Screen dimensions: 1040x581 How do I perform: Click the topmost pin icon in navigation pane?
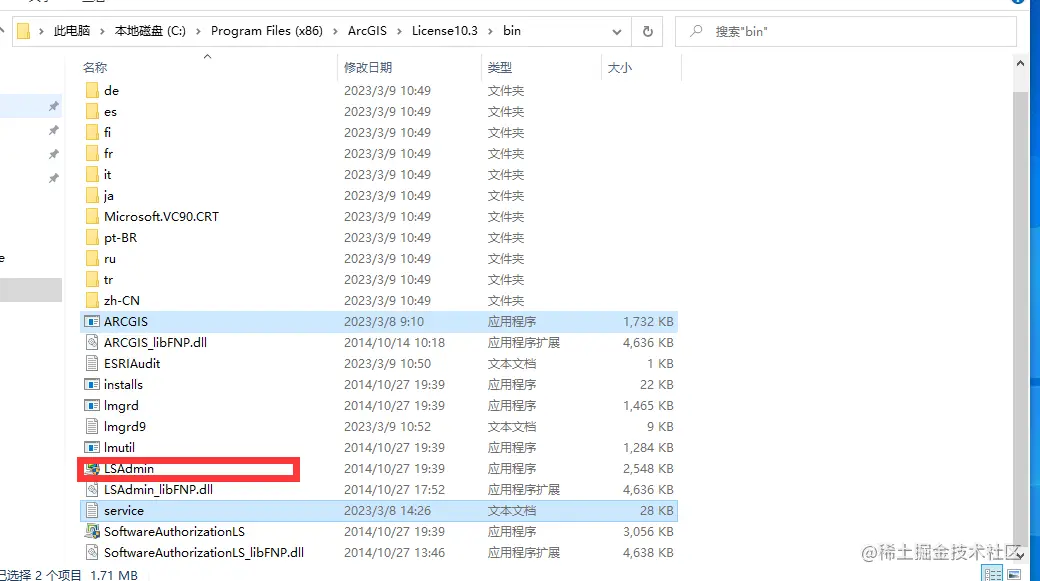click(x=54, y=106)
